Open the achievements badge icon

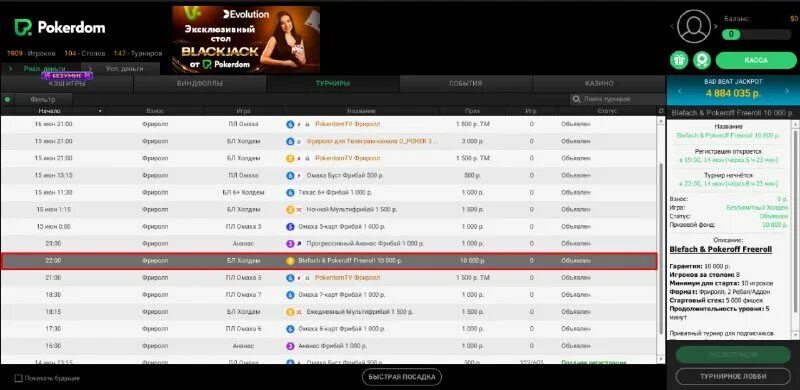point(702,60)
